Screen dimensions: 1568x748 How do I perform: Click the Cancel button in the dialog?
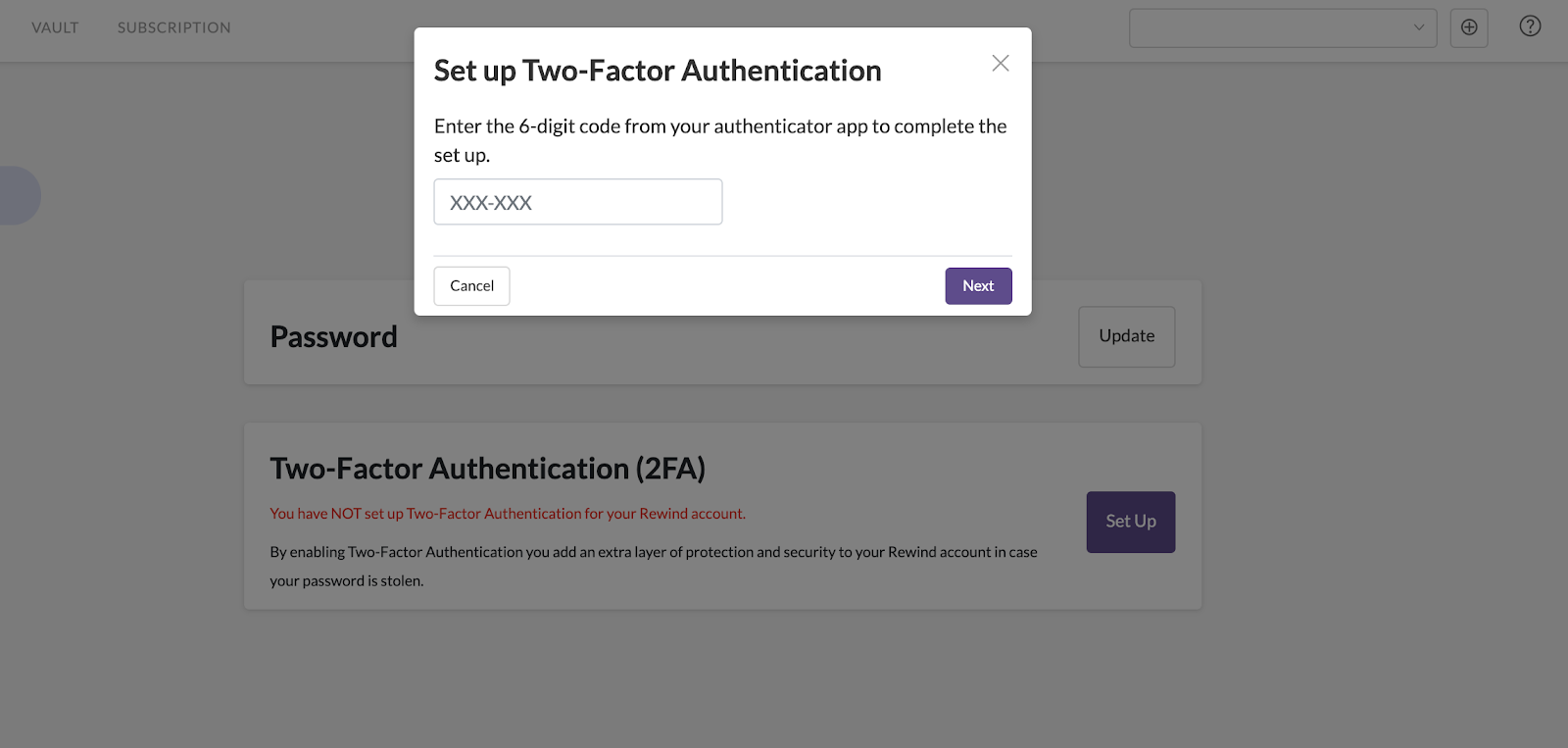pos(471,286)
